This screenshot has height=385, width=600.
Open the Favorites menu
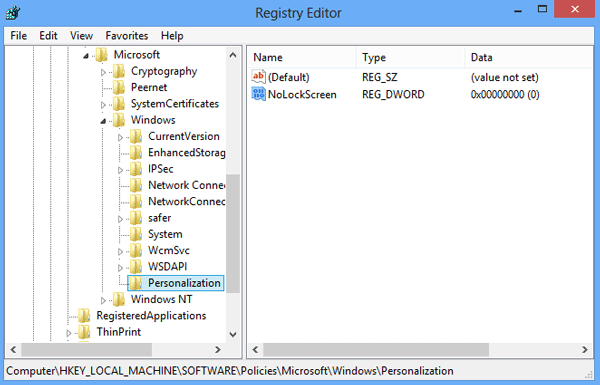(127, 36)
